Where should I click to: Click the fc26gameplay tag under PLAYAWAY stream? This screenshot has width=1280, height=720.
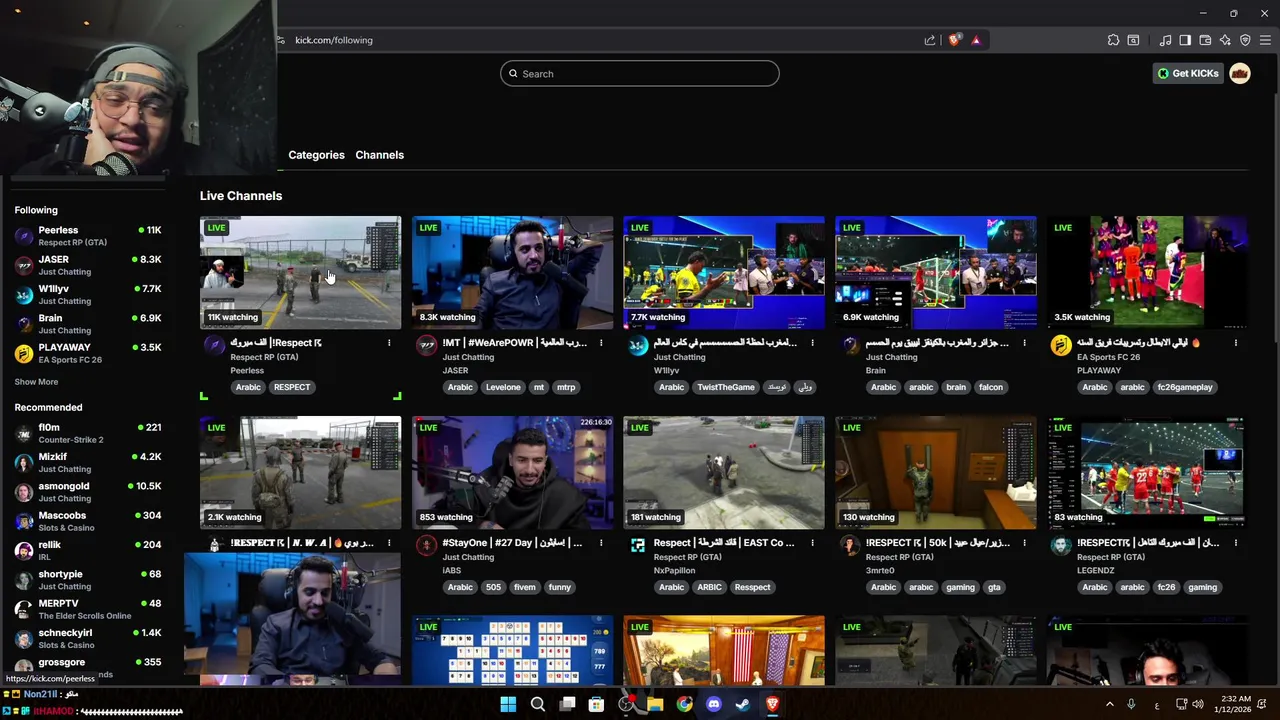[1185, 387]
